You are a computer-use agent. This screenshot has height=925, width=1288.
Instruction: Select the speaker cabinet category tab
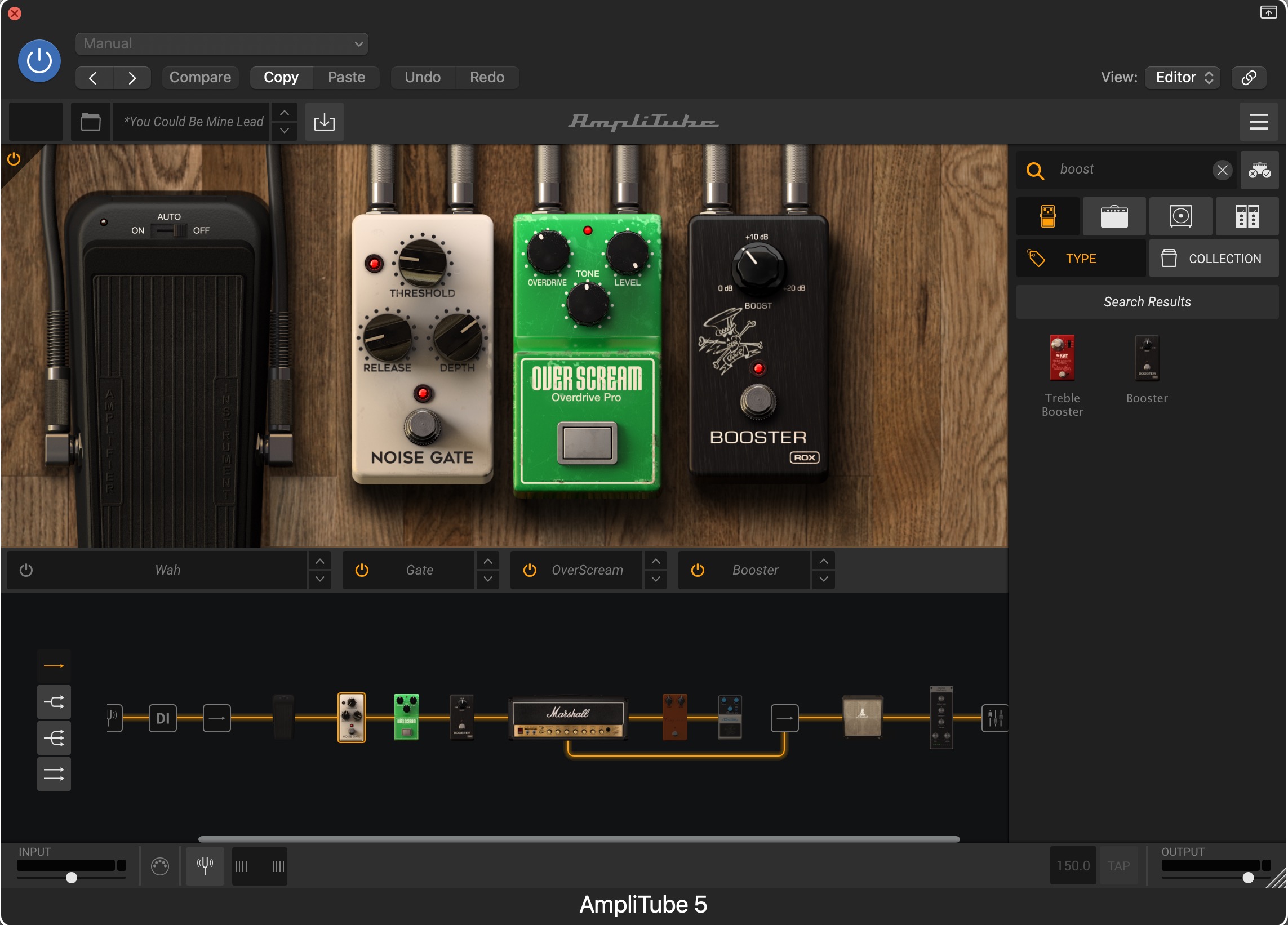pyautogui.click(x=1181, y=216)
